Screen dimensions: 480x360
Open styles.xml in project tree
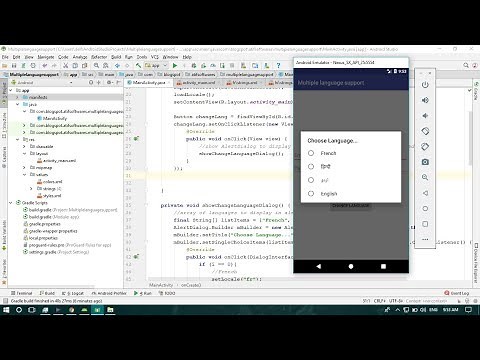pyautogui.click(x=49, y=196)
